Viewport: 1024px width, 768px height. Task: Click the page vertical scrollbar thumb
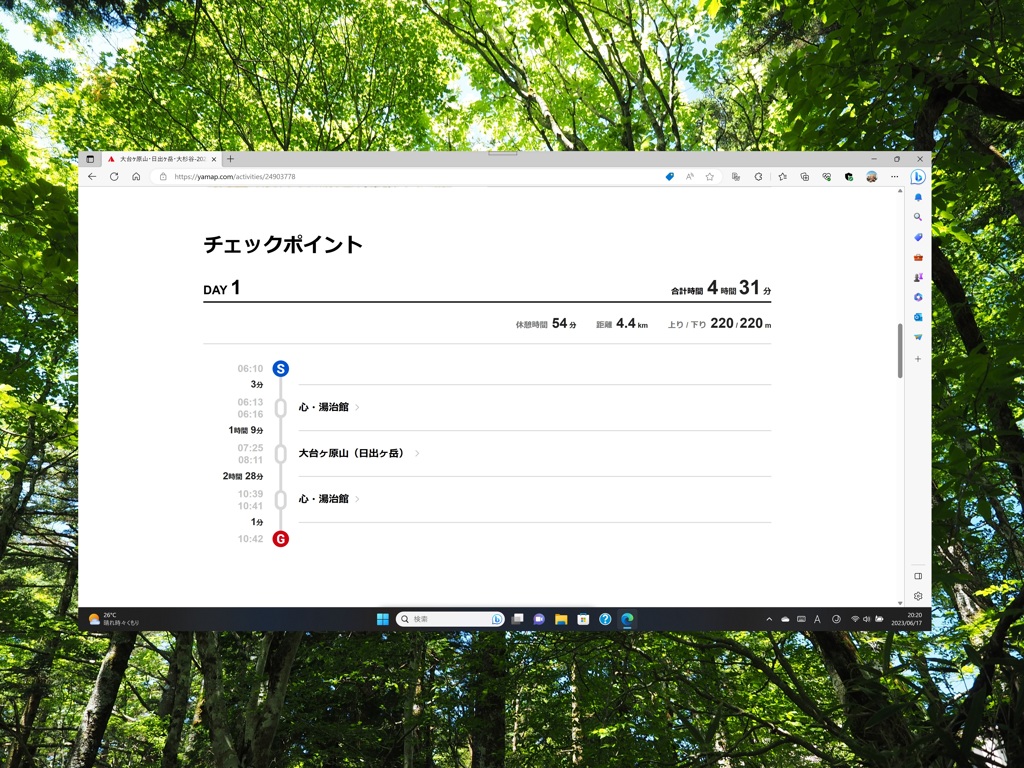[900, 351]
